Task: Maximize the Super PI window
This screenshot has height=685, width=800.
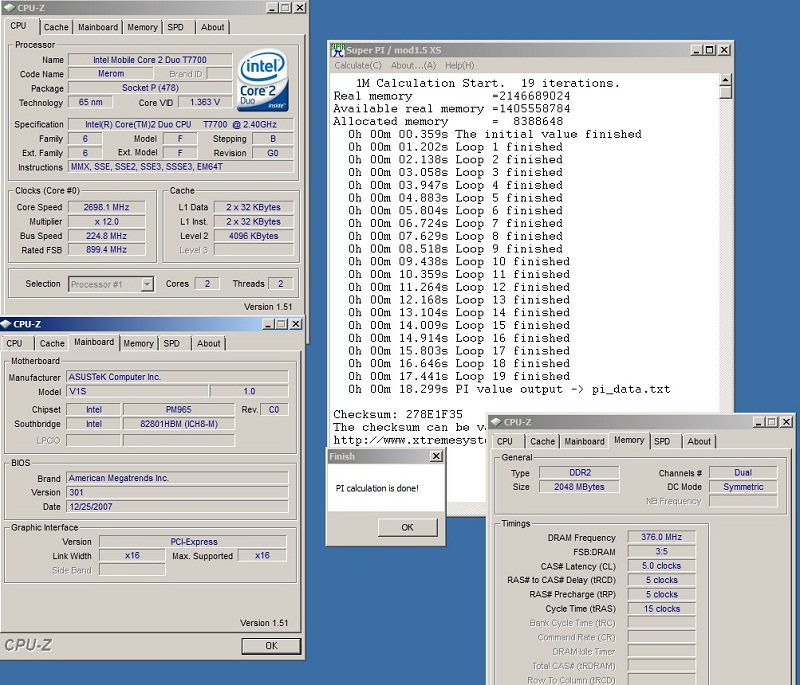Action: coord(709,50)
